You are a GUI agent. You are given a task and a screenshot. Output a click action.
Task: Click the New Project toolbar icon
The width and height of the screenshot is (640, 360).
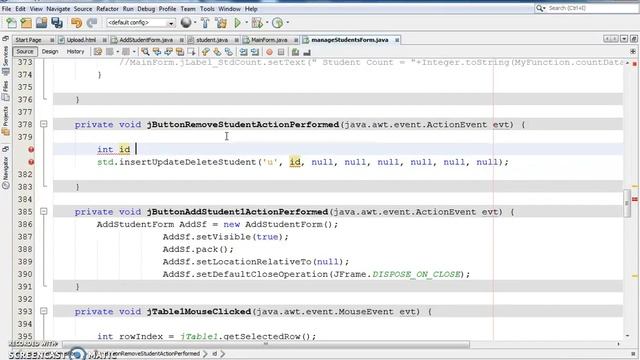click(26, 23)
